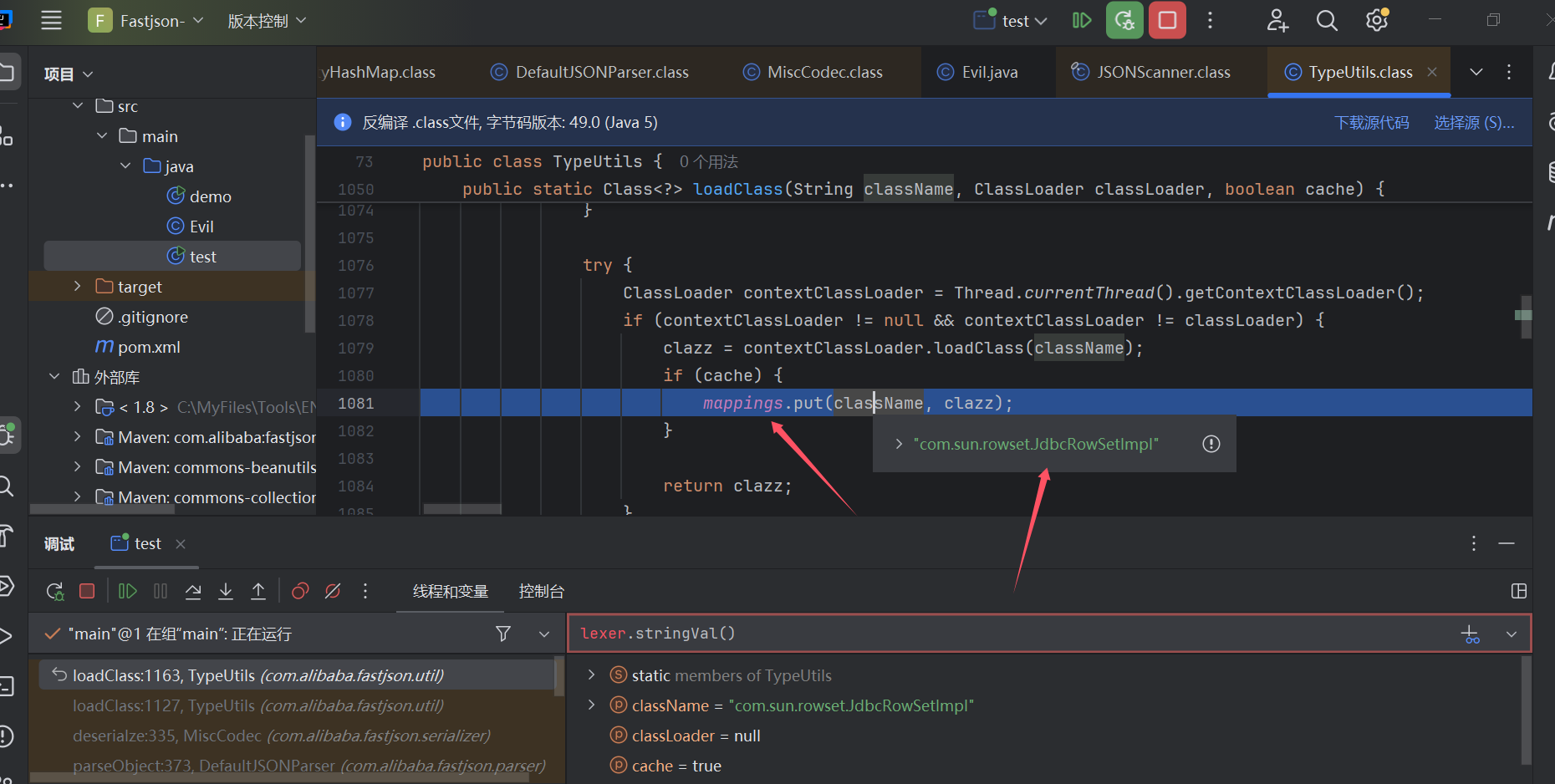Open thread selector dropdown arrow
1555x784 pixels.
point(544,634)
